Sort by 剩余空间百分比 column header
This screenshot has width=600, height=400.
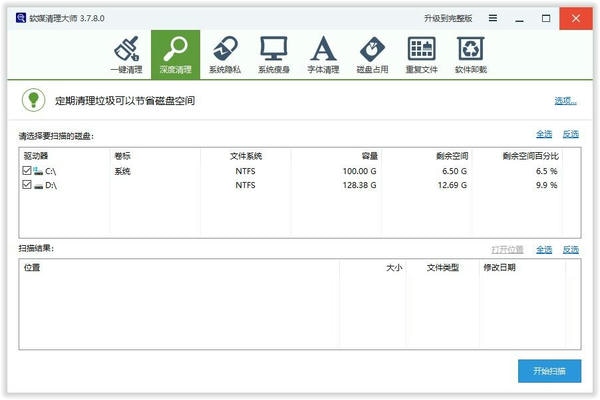[517, 156]
